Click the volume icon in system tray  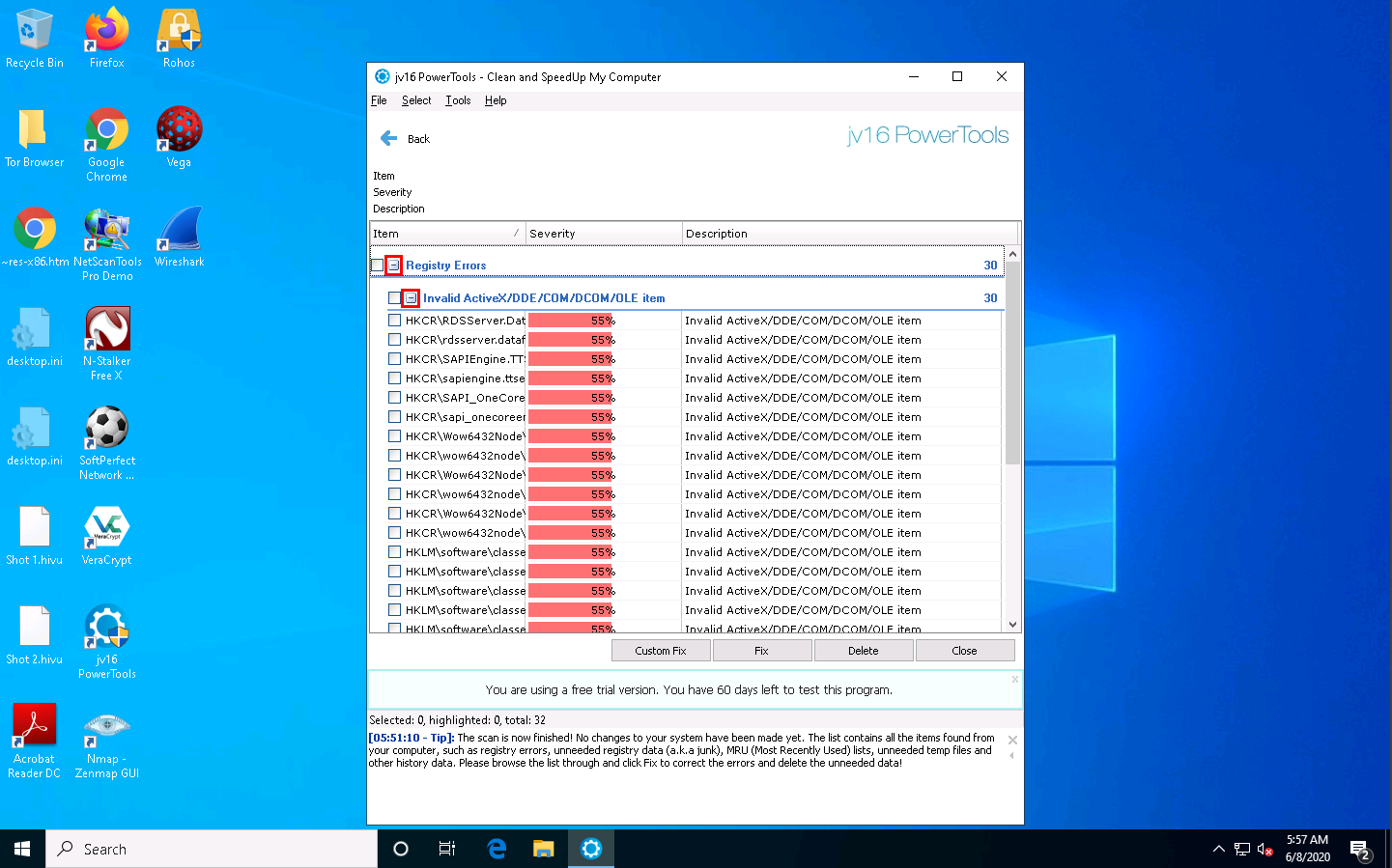pyautogui.click(x=1264, y=850)
